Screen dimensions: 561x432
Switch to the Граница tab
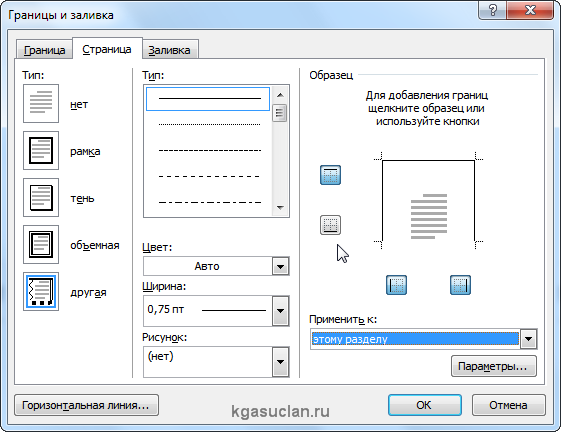pyautogui.click(x=44, y=50)
